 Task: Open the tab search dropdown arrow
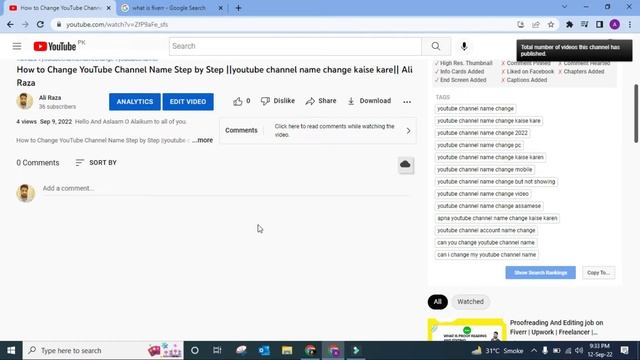click(564, 7)
